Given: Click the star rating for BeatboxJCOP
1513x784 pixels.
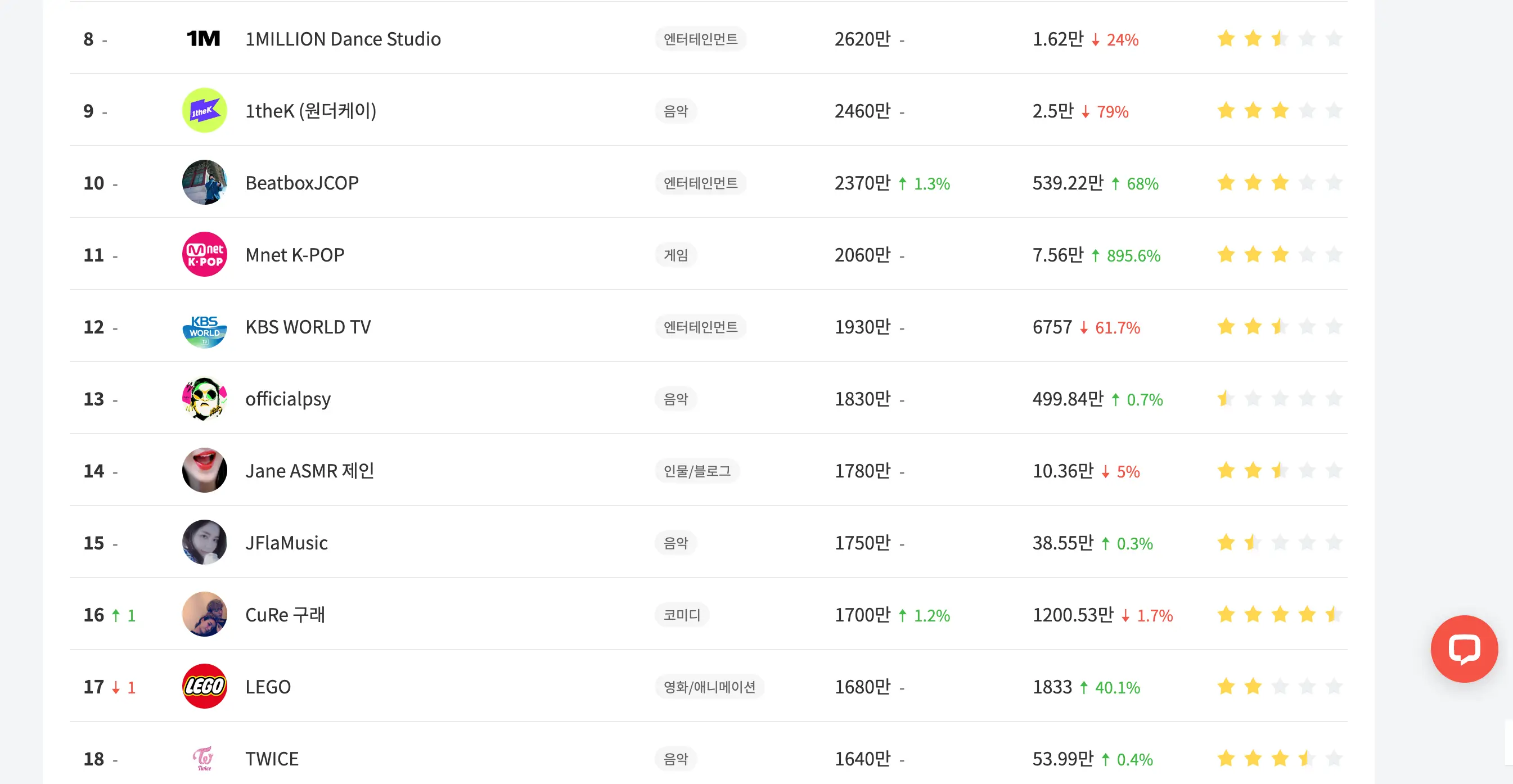Looking at the screenshot, I should tap(1279, 183).
